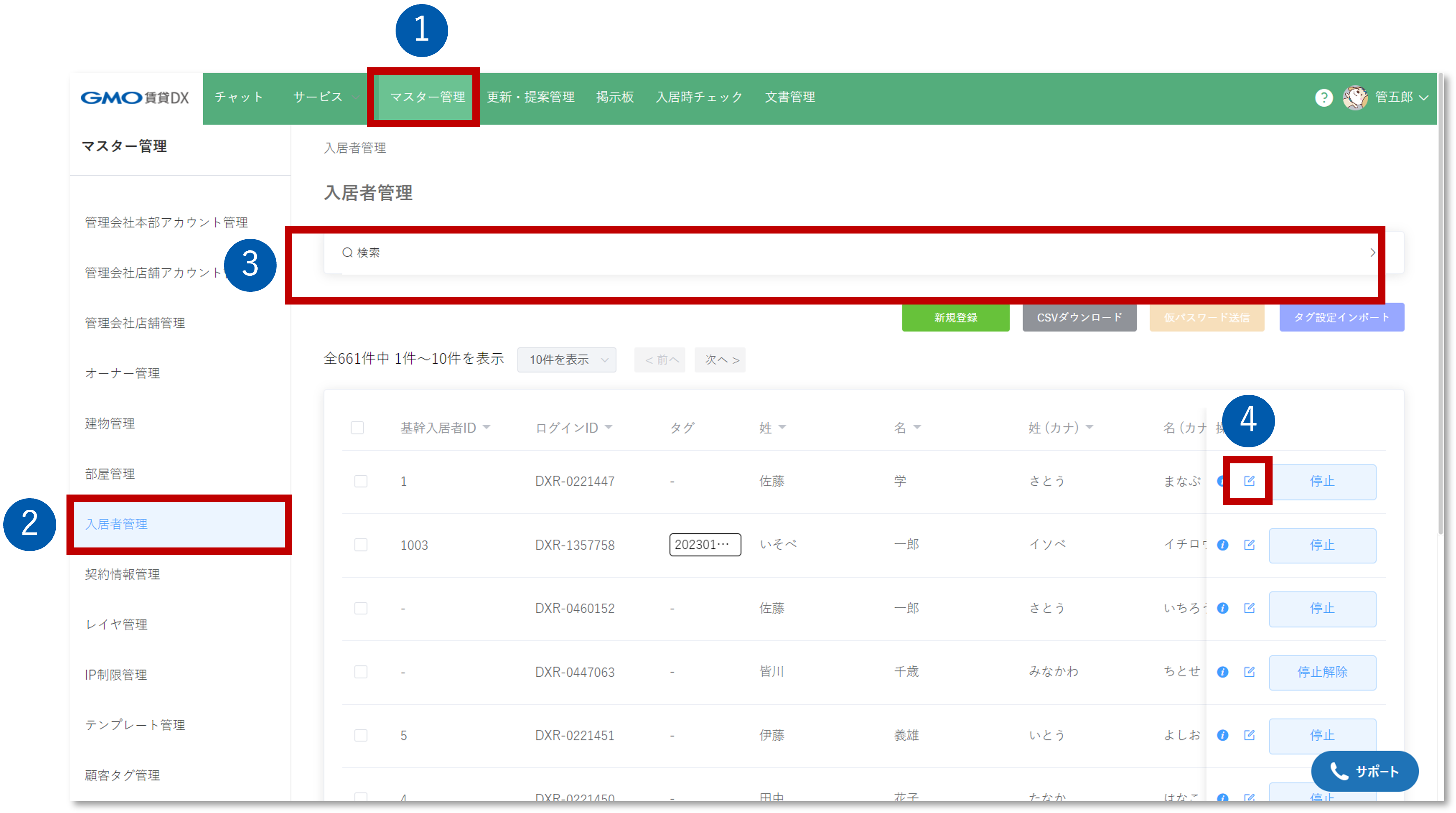Open the 10件を表示 display count dropdown

tap(566, 360)
